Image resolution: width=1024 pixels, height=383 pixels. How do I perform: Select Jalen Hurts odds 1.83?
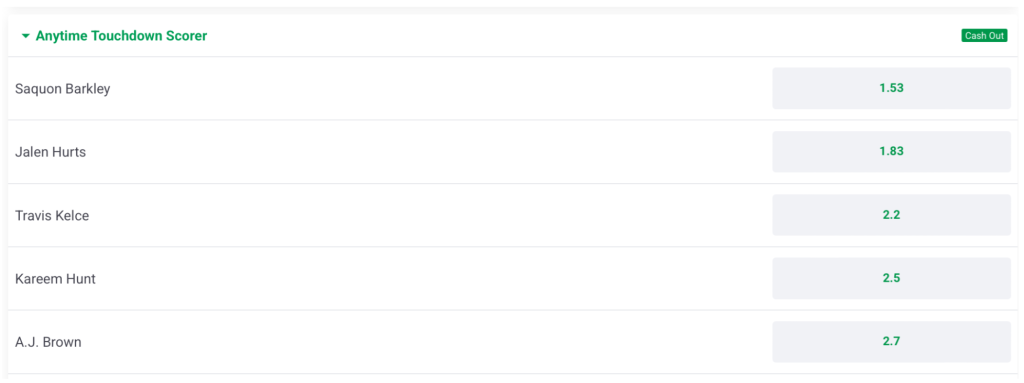coord(891,152)
